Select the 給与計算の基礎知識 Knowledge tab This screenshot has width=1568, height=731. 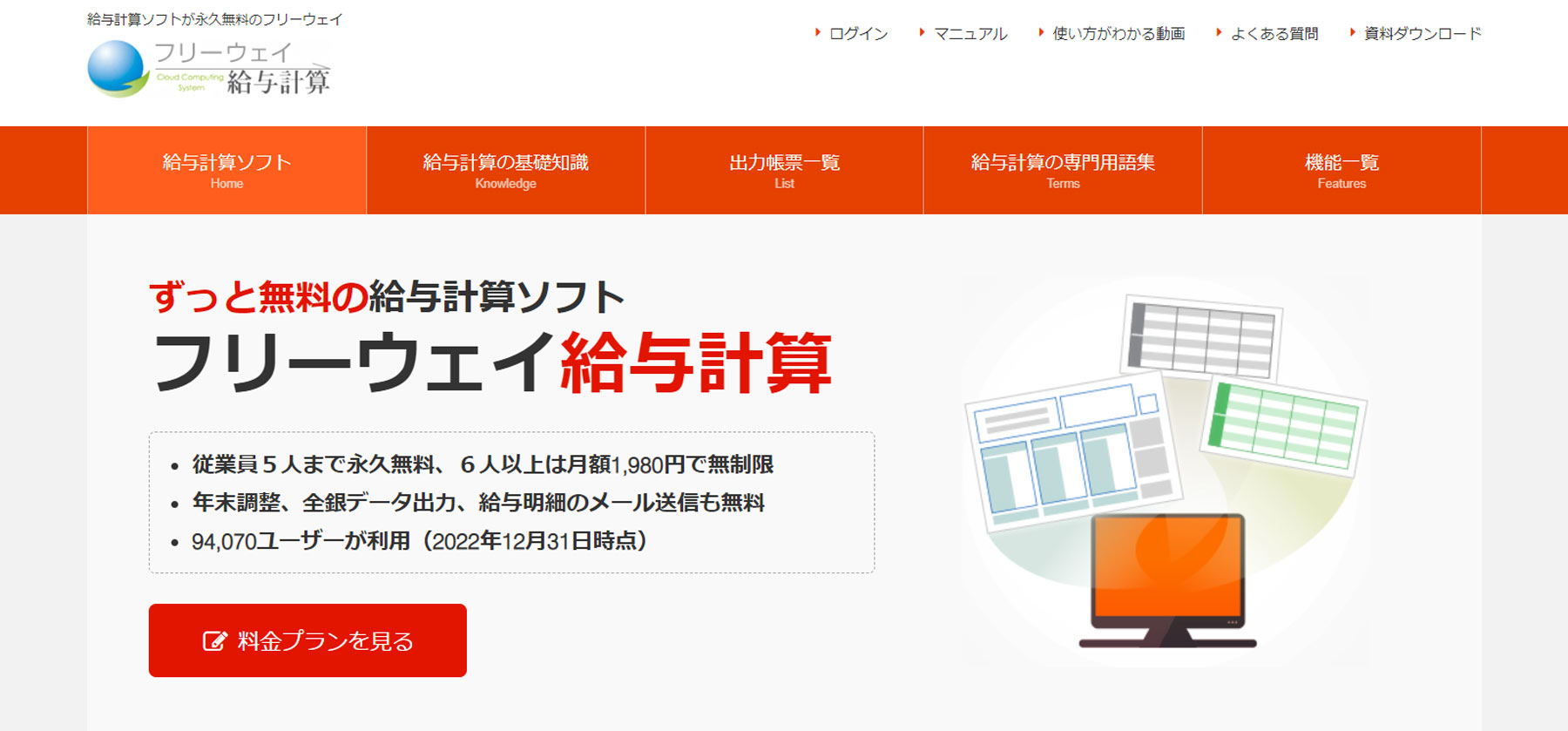pos(505,170)
